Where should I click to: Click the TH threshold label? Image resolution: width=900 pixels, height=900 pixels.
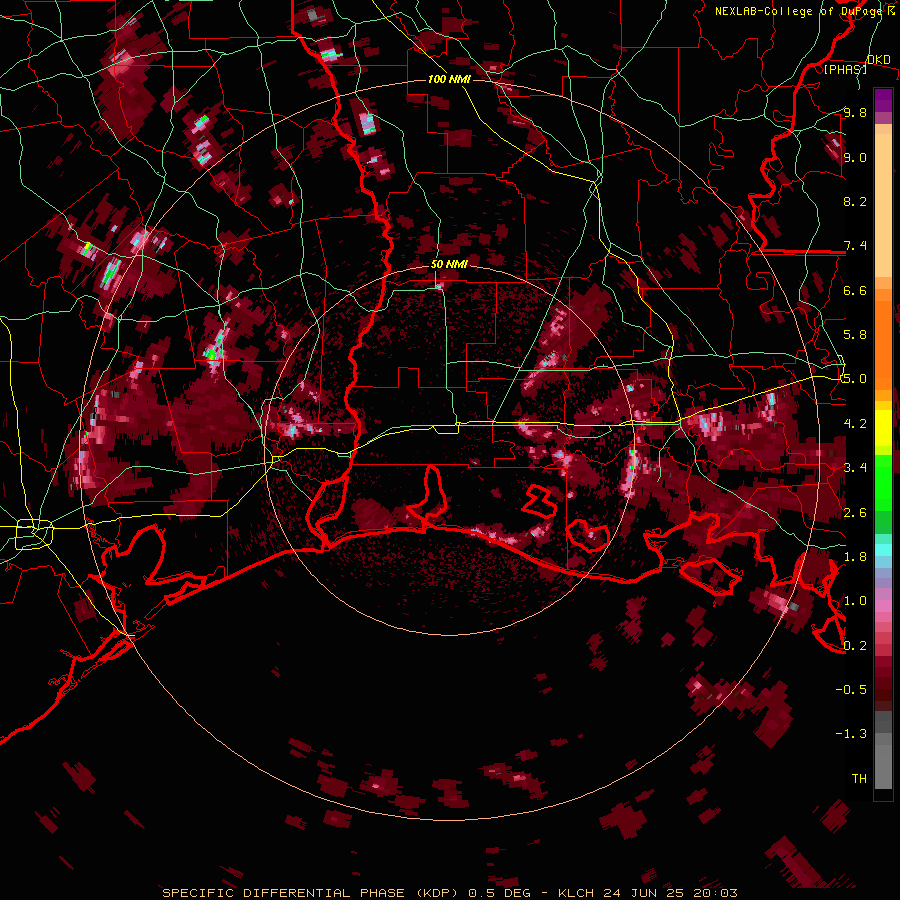coord(859,779)
